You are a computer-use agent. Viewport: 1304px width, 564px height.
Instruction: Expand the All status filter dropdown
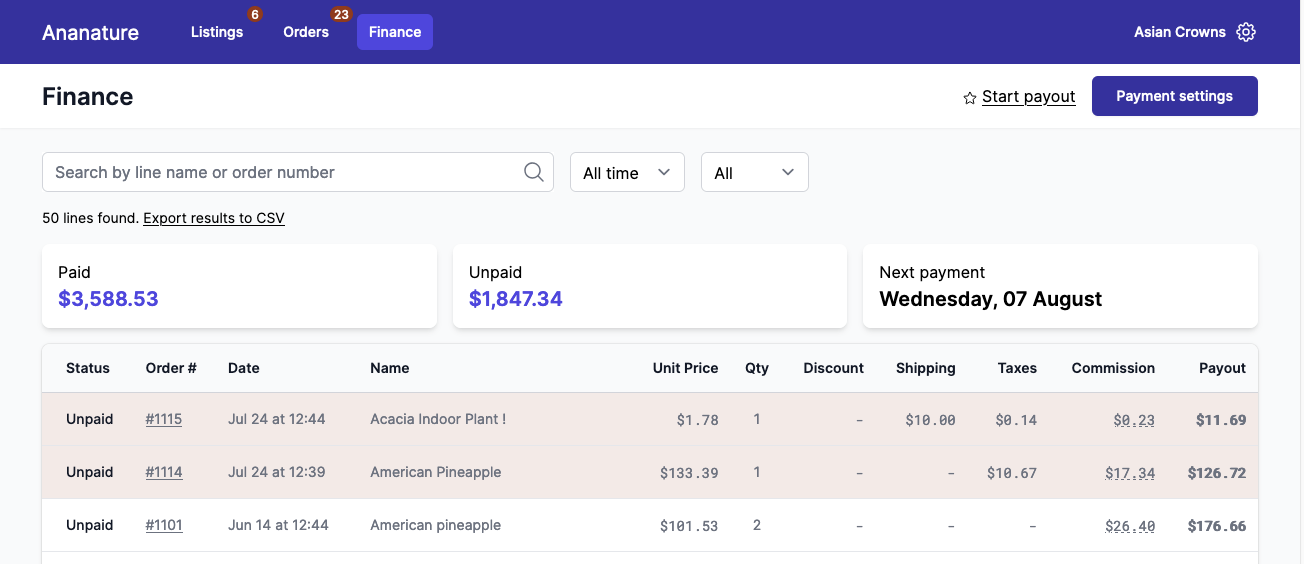tap(754, 173)
